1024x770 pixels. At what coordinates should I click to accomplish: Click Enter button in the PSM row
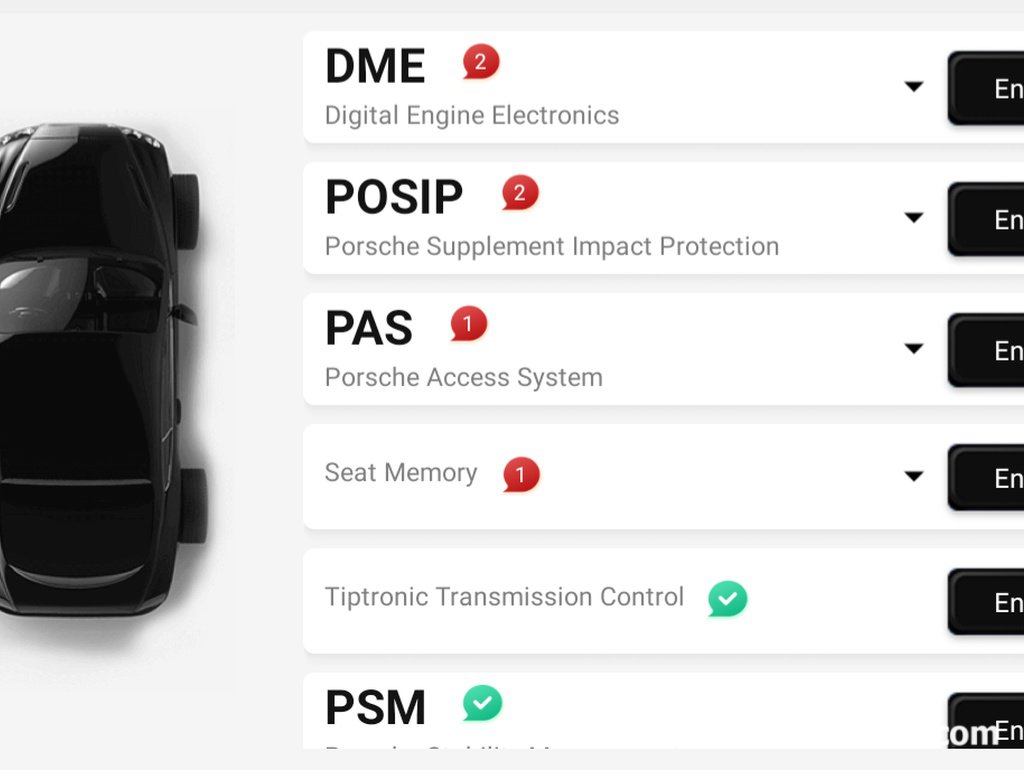click(x=985, y=720)
